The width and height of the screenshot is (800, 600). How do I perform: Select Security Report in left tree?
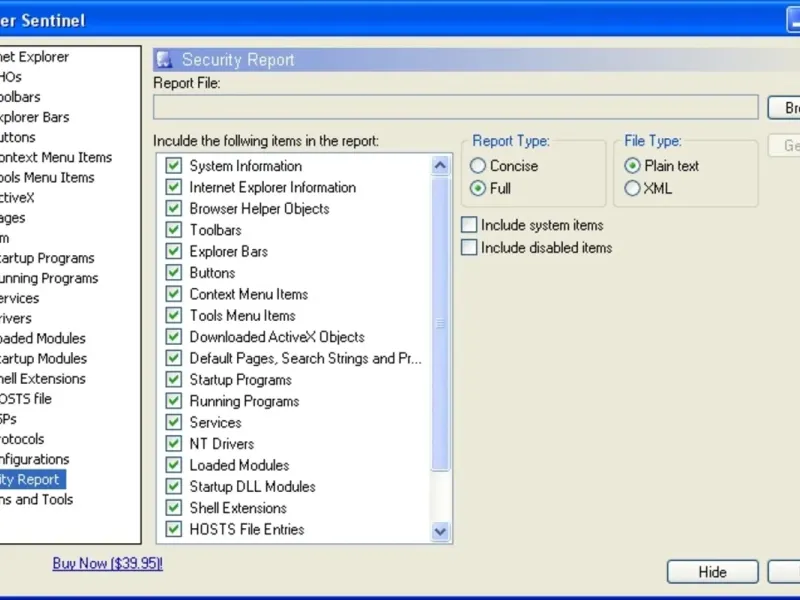tap(32, 480)
